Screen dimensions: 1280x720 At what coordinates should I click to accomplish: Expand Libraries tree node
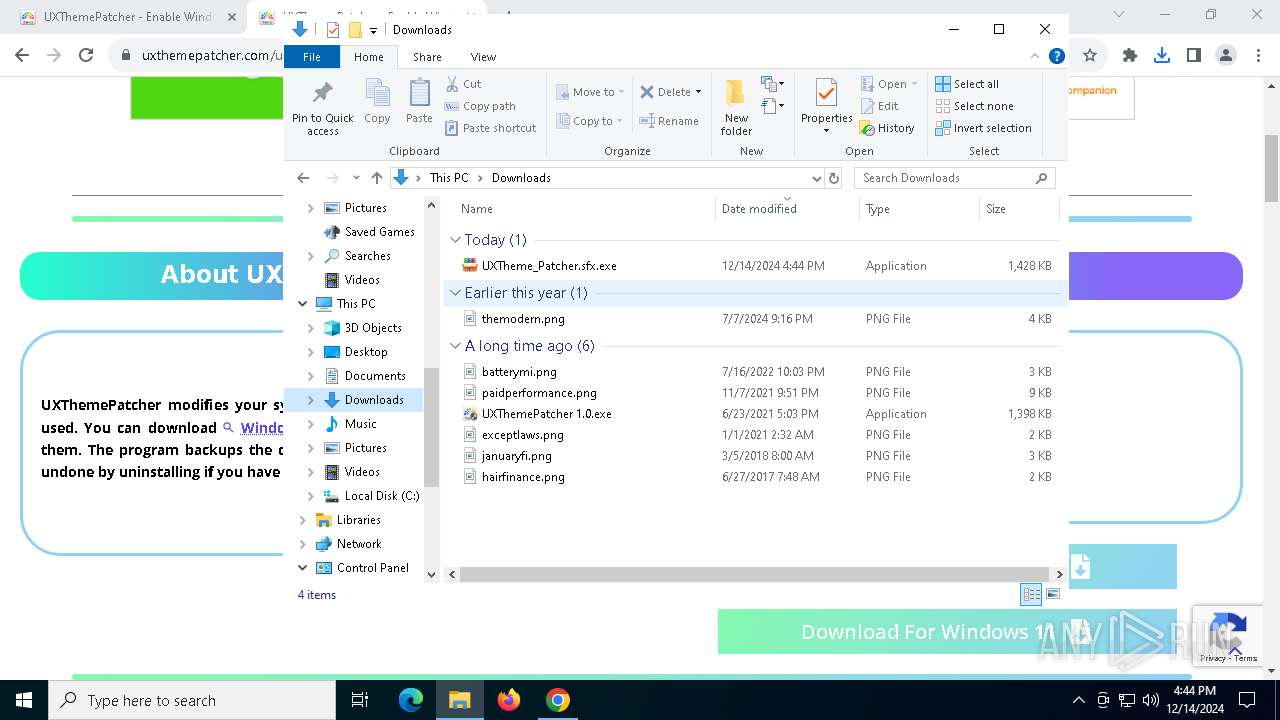pos(303,520)
